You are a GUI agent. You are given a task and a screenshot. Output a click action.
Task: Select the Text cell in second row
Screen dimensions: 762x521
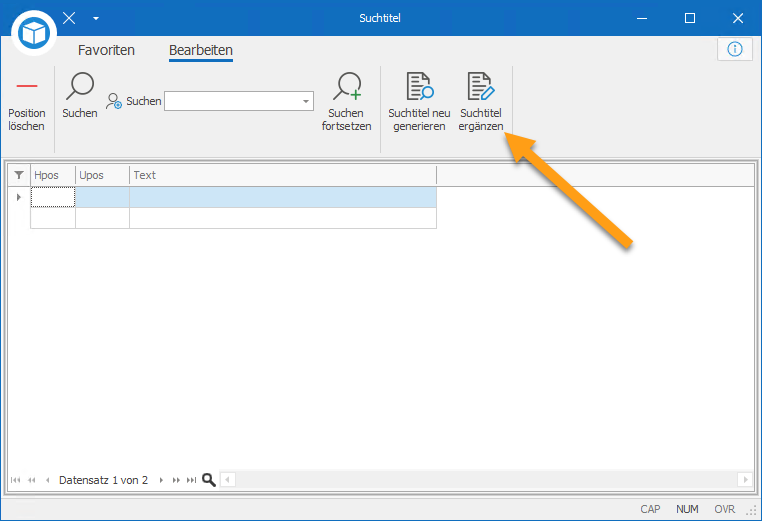pos(283,218)
